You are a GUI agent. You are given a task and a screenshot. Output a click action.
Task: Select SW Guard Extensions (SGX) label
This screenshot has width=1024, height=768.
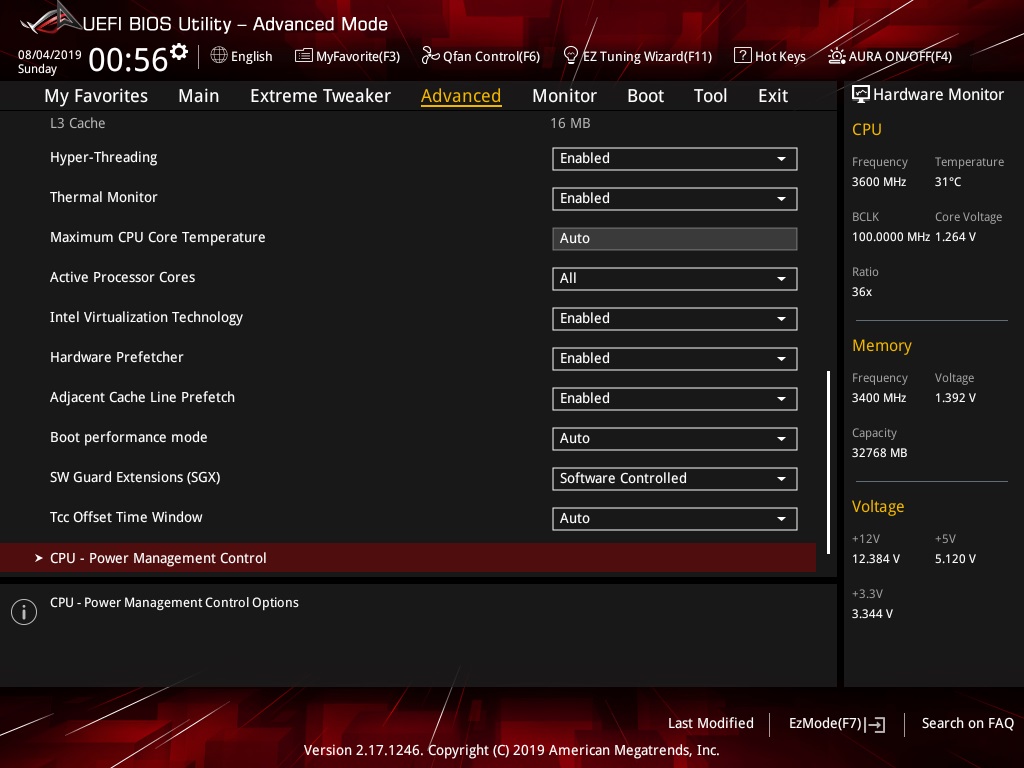click(135, 477)
